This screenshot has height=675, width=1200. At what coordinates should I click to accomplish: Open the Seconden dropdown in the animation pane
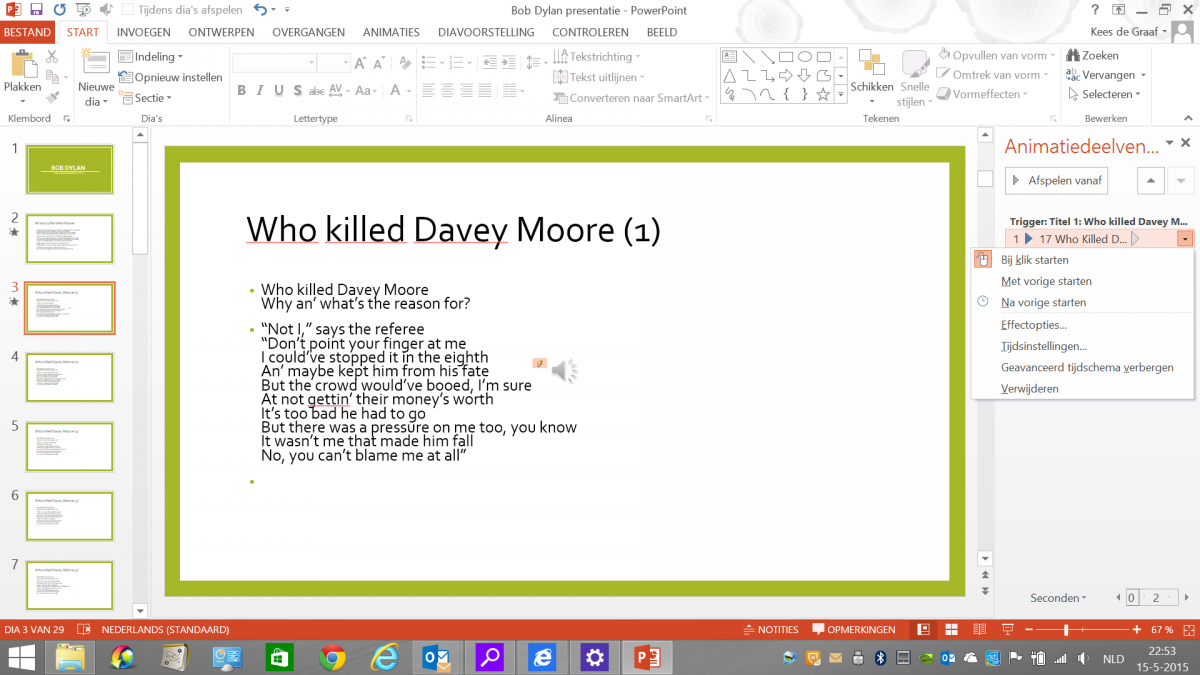(1058, 598)
